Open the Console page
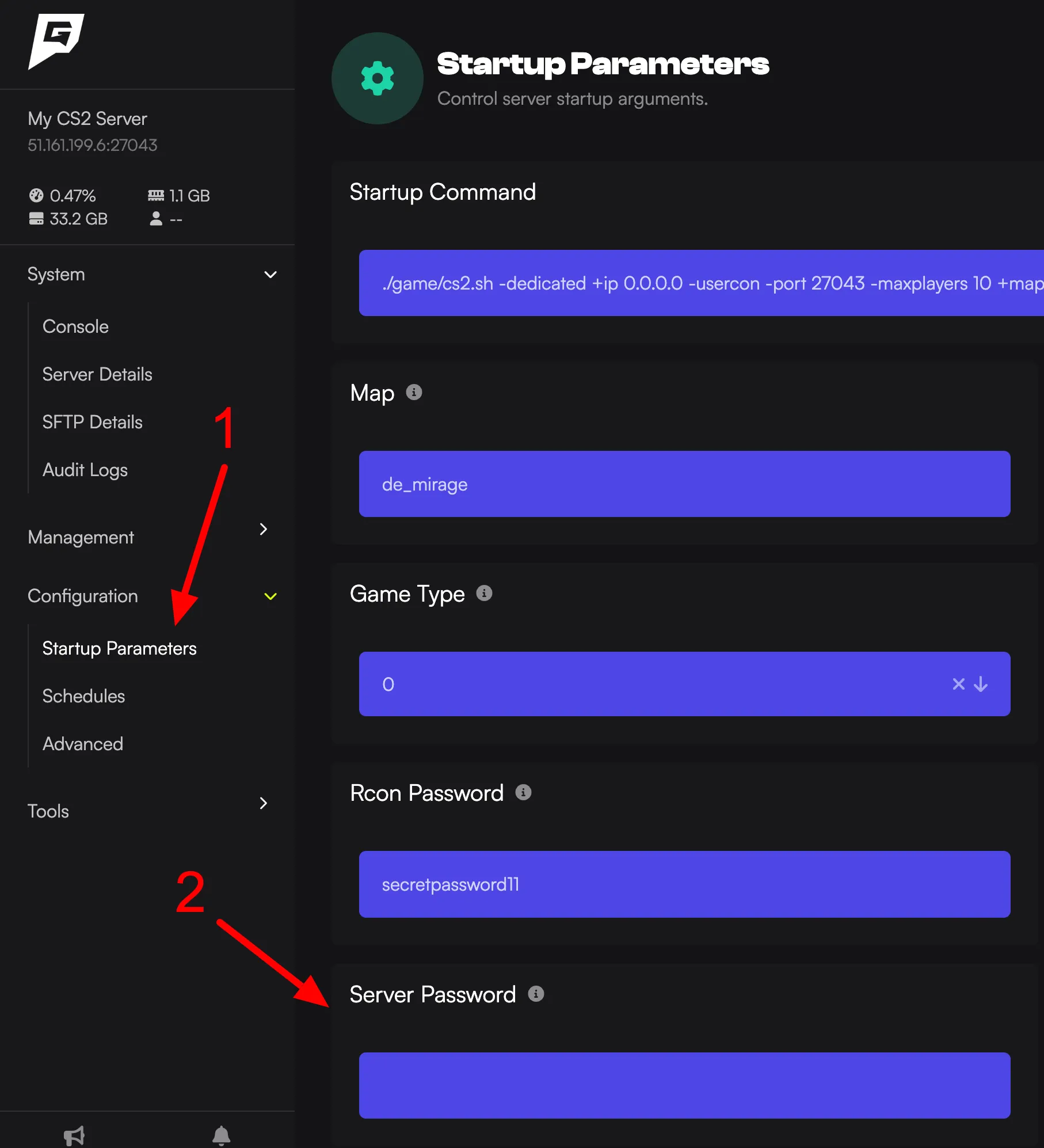 click(75, 326)
